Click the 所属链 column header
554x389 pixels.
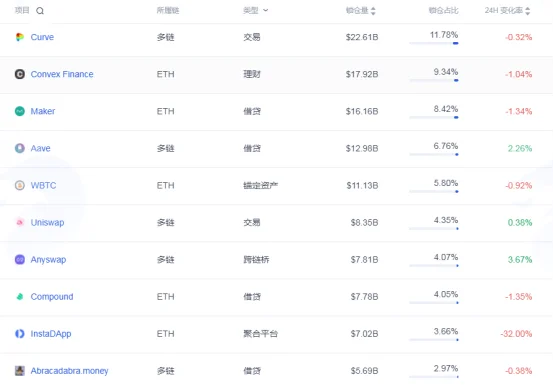click(168, 11)
